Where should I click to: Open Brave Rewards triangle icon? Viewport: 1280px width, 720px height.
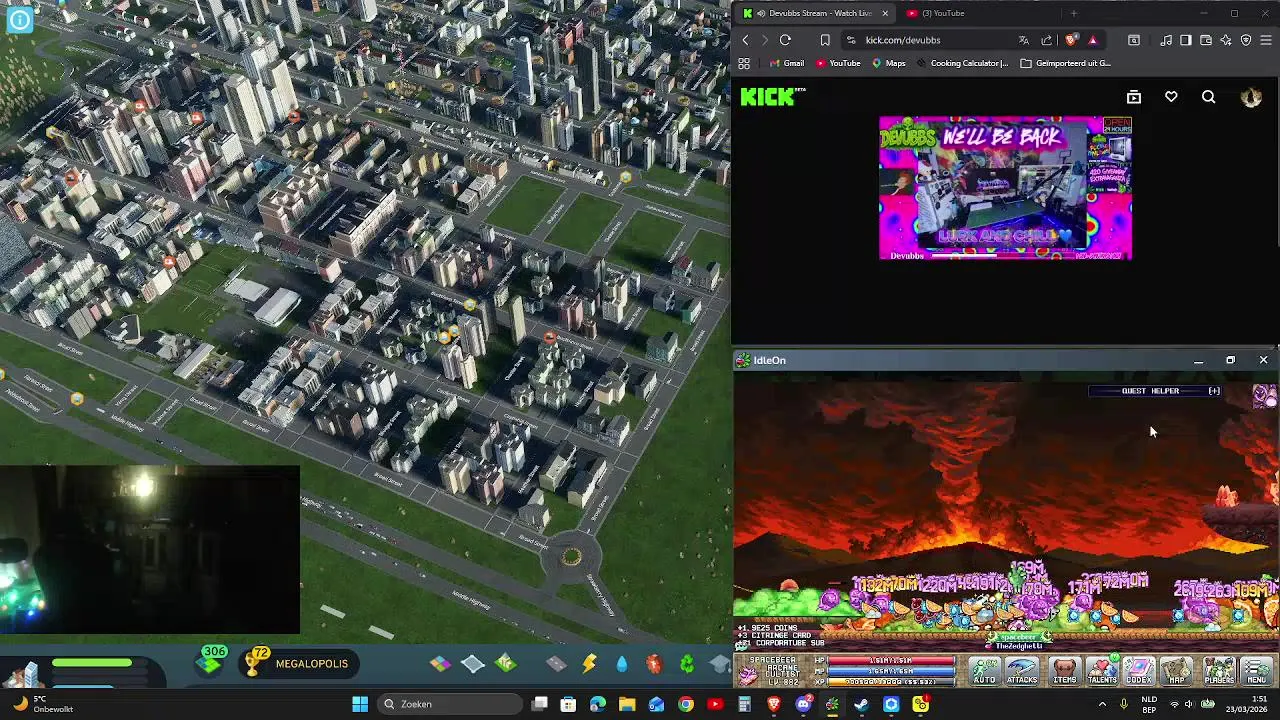[x=1092, y=40]
